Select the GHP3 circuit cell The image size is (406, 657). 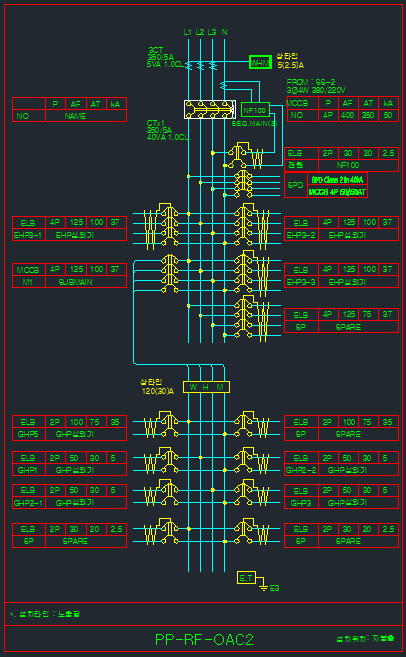(301, 502)
